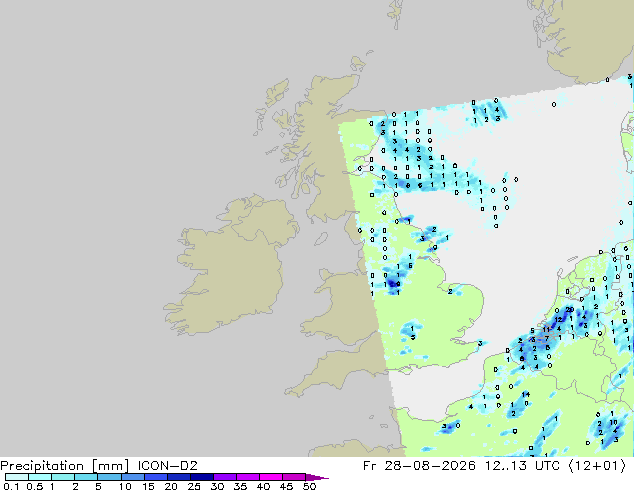Viewport: 634px width, 490px height.
Task: Click the Precipitation [mm] title text
Action: pyautogui.click(x=65, y=466)
